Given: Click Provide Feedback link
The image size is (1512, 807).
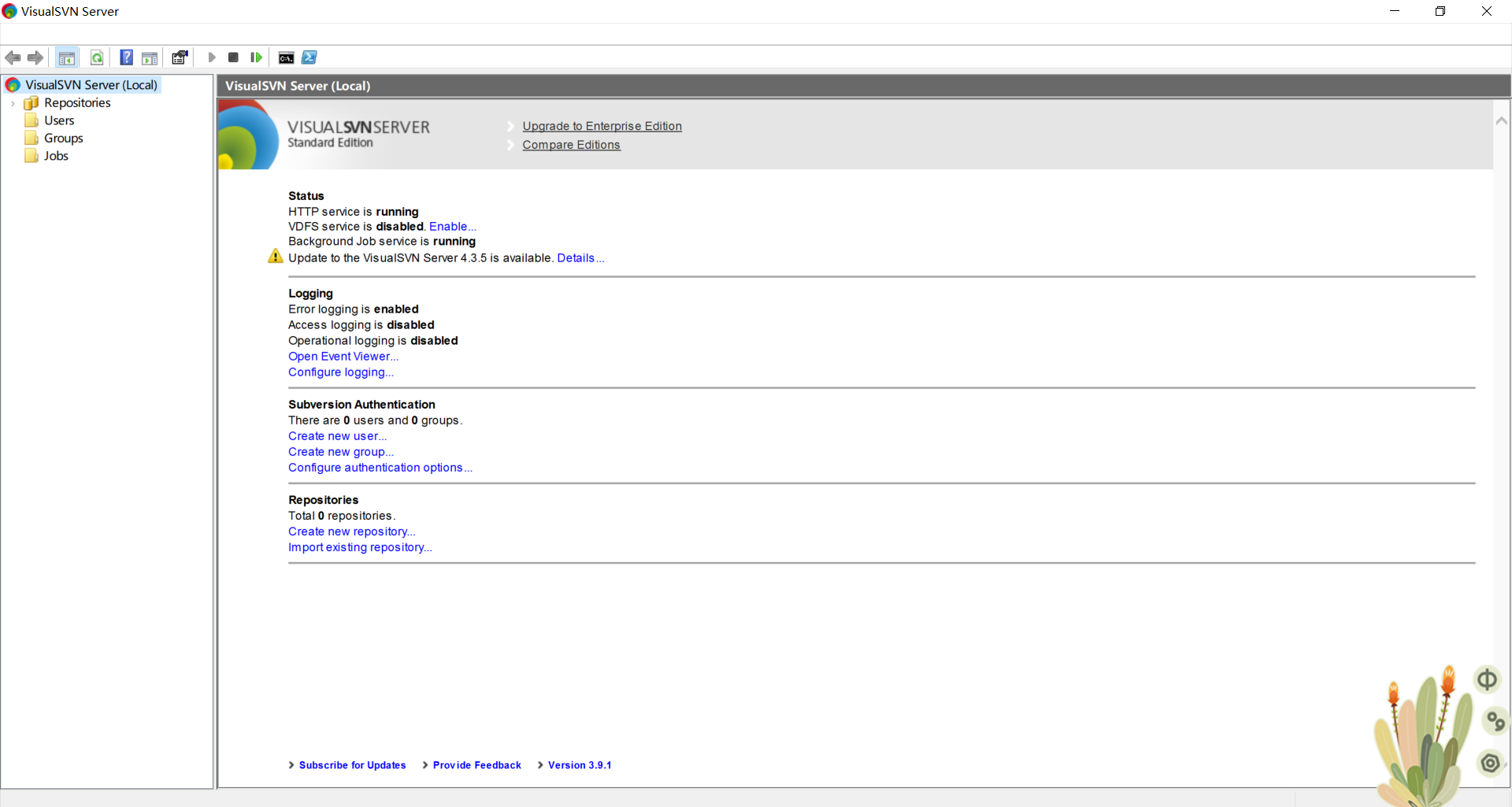Looking at the screenshot, I should tap(477, 765).
